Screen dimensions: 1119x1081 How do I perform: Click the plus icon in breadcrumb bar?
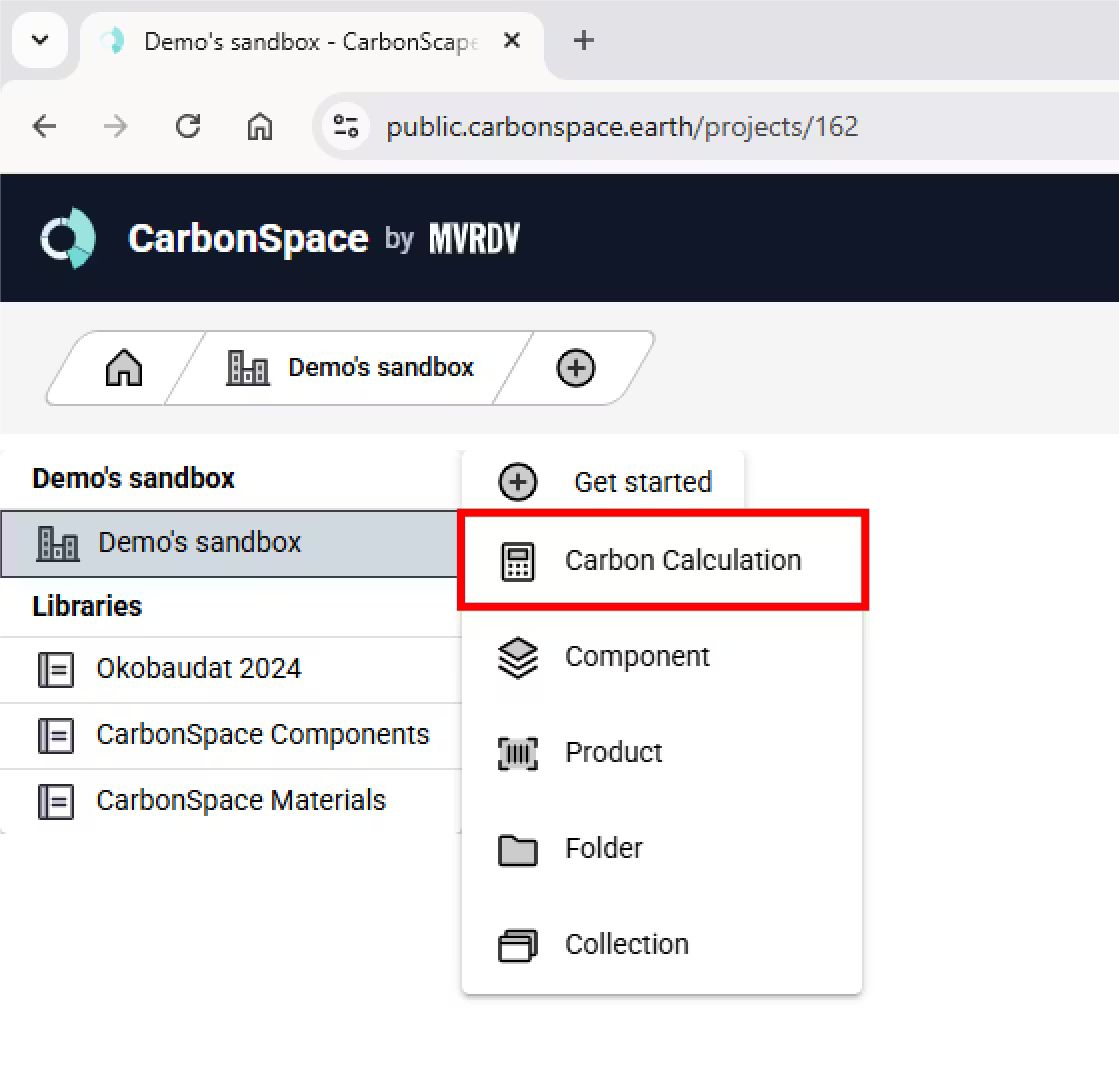point(575,368)
